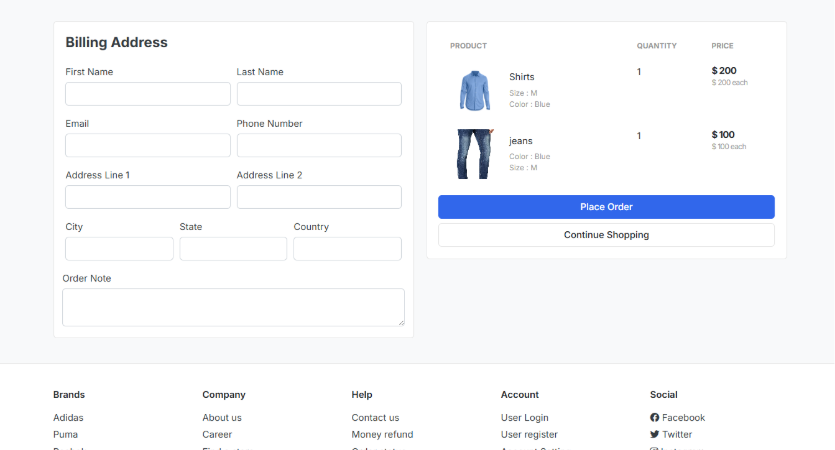835x450 pixels.
Task: Click the Twitter text link
Action: (677, 435)
